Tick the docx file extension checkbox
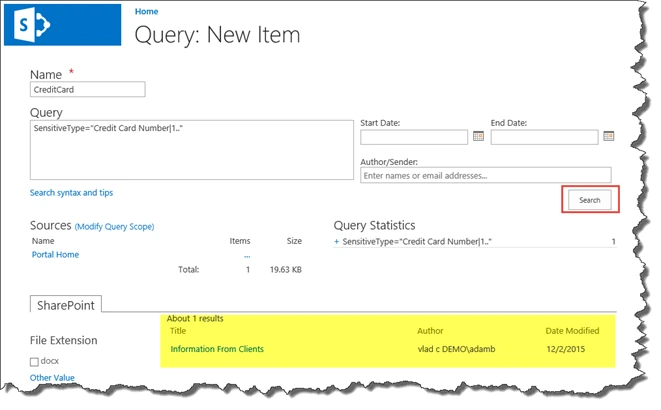Screen dimensions: 661x410 [x=34, y=362]
